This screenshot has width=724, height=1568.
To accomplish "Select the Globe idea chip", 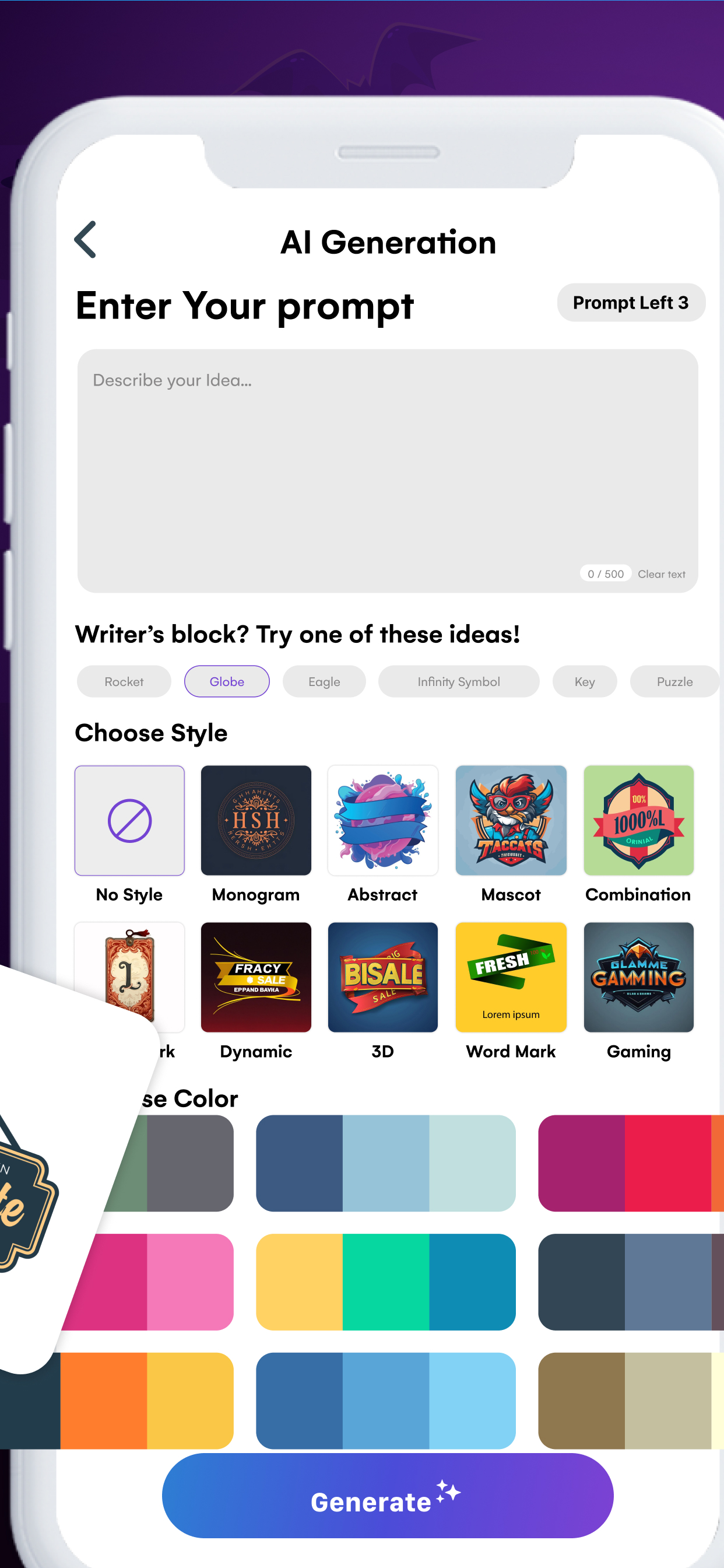I will coord(227,681).
